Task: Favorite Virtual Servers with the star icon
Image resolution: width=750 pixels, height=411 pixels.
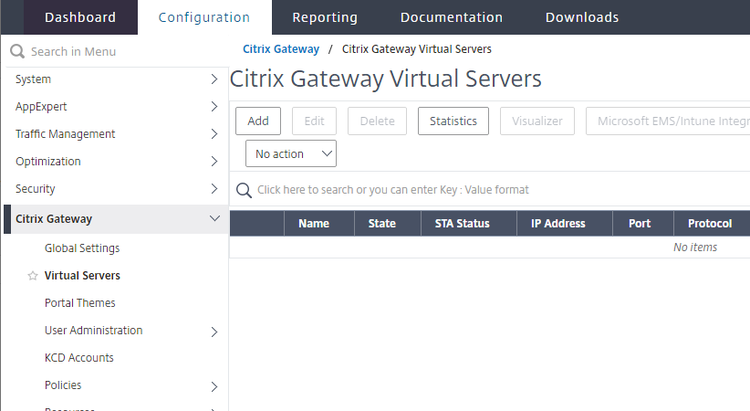Action: (33, 276)
